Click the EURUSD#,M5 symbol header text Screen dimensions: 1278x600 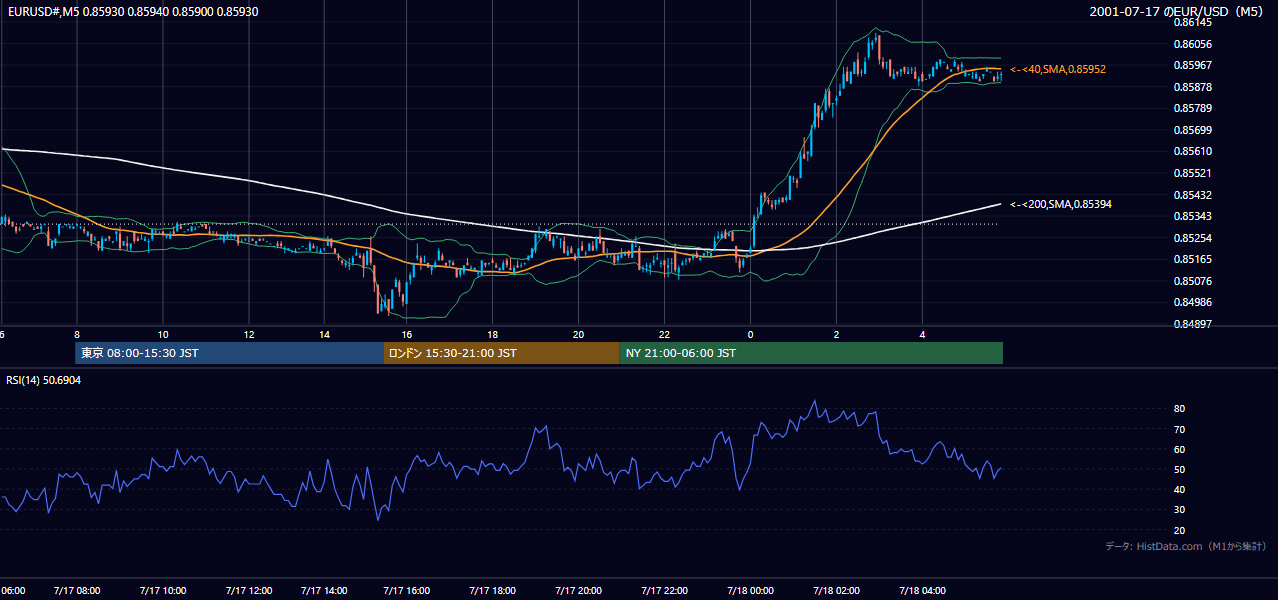tap(132, 11)
